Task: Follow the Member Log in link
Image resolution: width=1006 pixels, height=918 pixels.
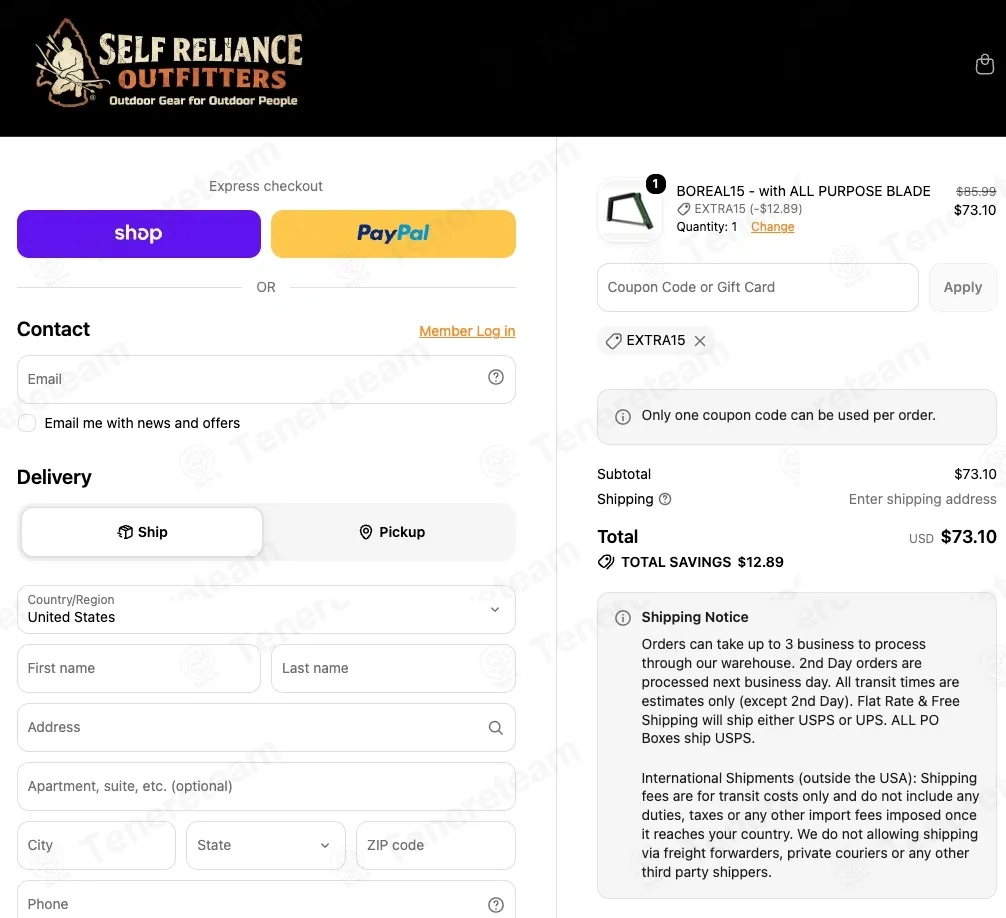Action: pos(467,332)
